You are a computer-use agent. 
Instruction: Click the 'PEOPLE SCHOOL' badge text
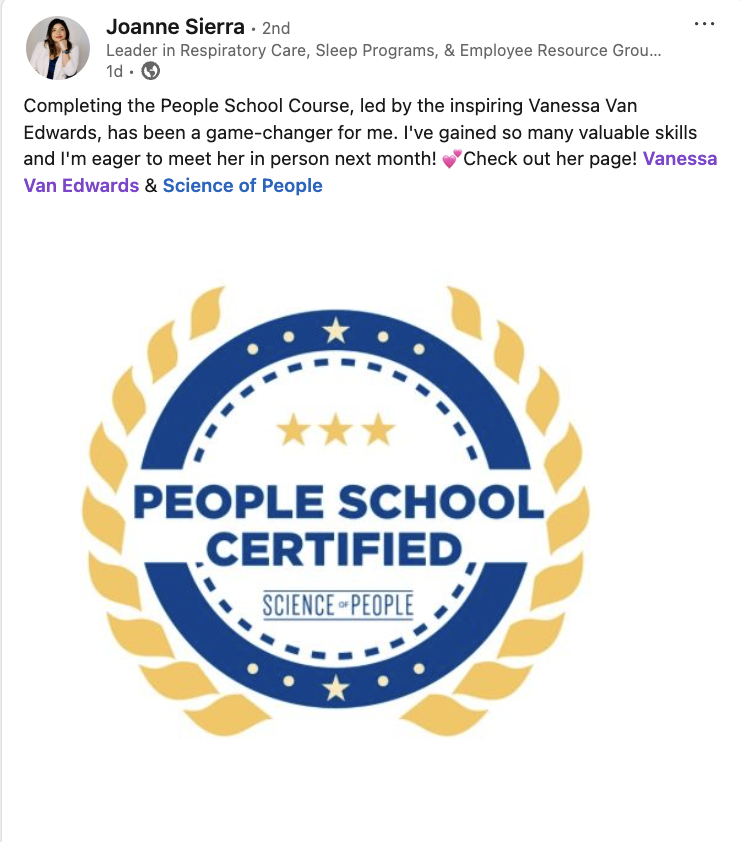click(x=337, y=501)
